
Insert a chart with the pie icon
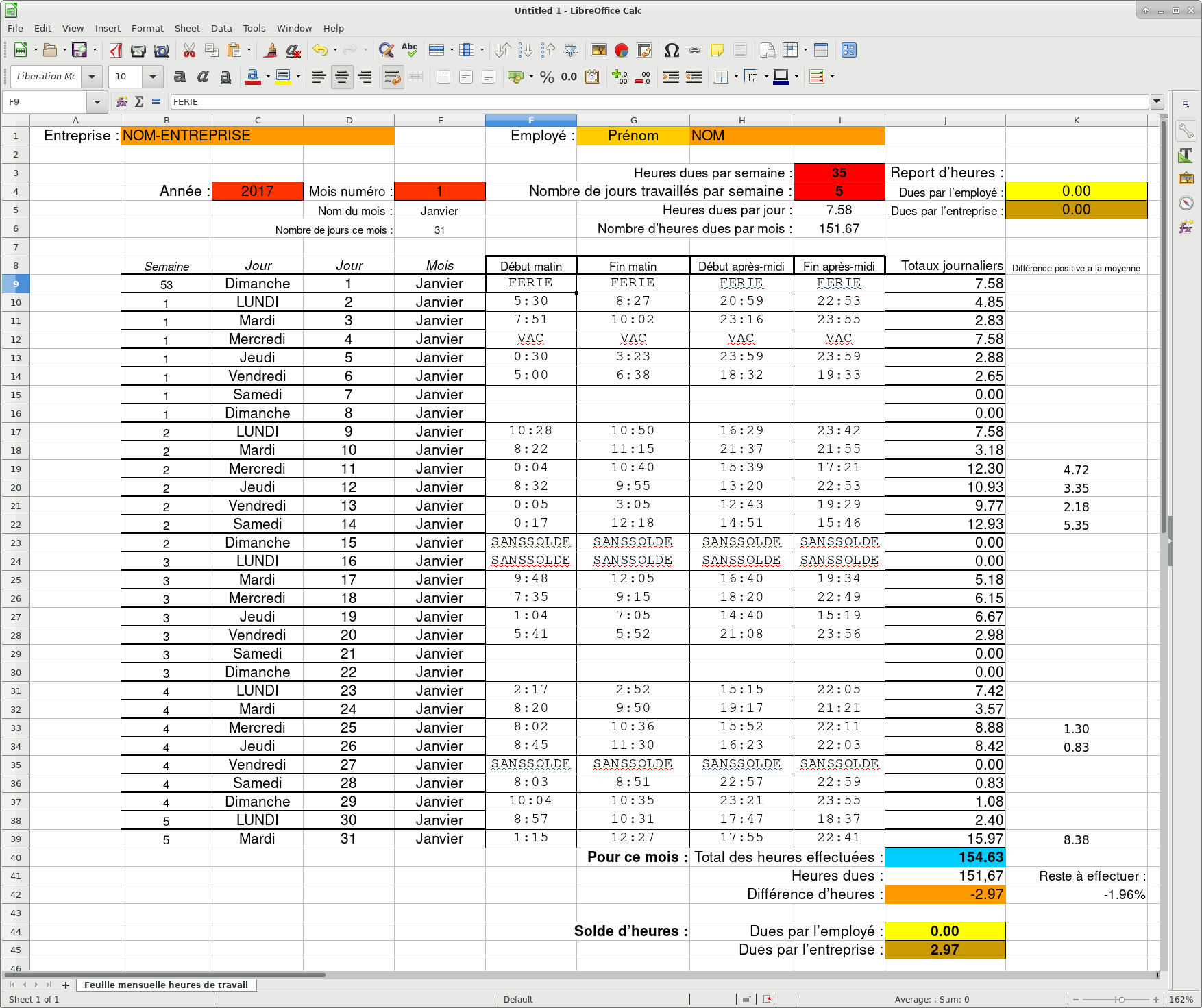622,50
